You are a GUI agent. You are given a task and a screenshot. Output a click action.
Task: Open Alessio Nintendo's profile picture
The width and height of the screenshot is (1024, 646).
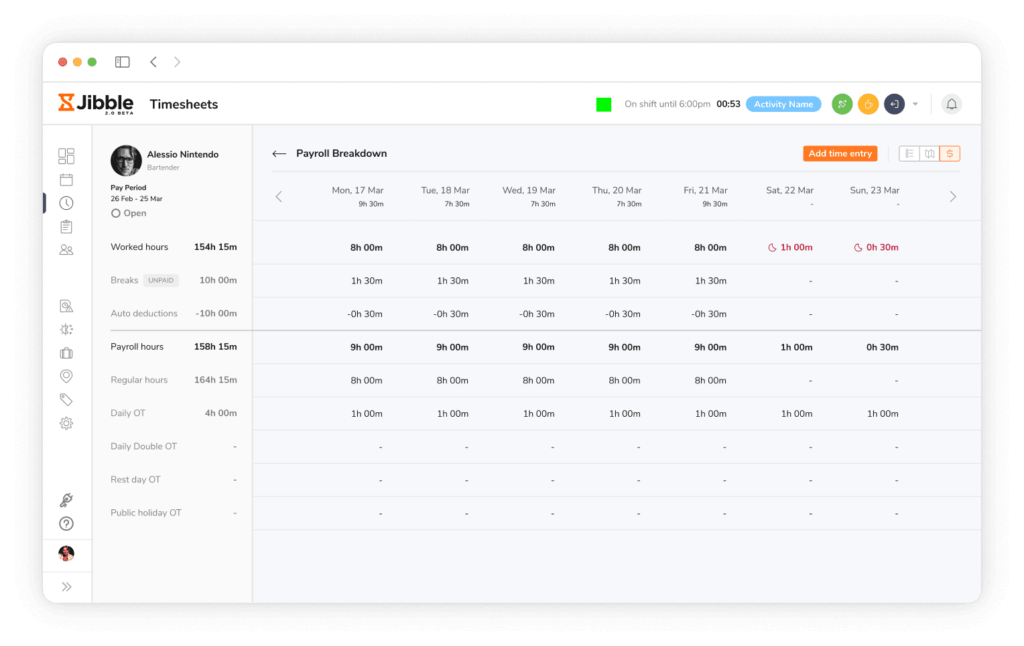pos(124,160)
